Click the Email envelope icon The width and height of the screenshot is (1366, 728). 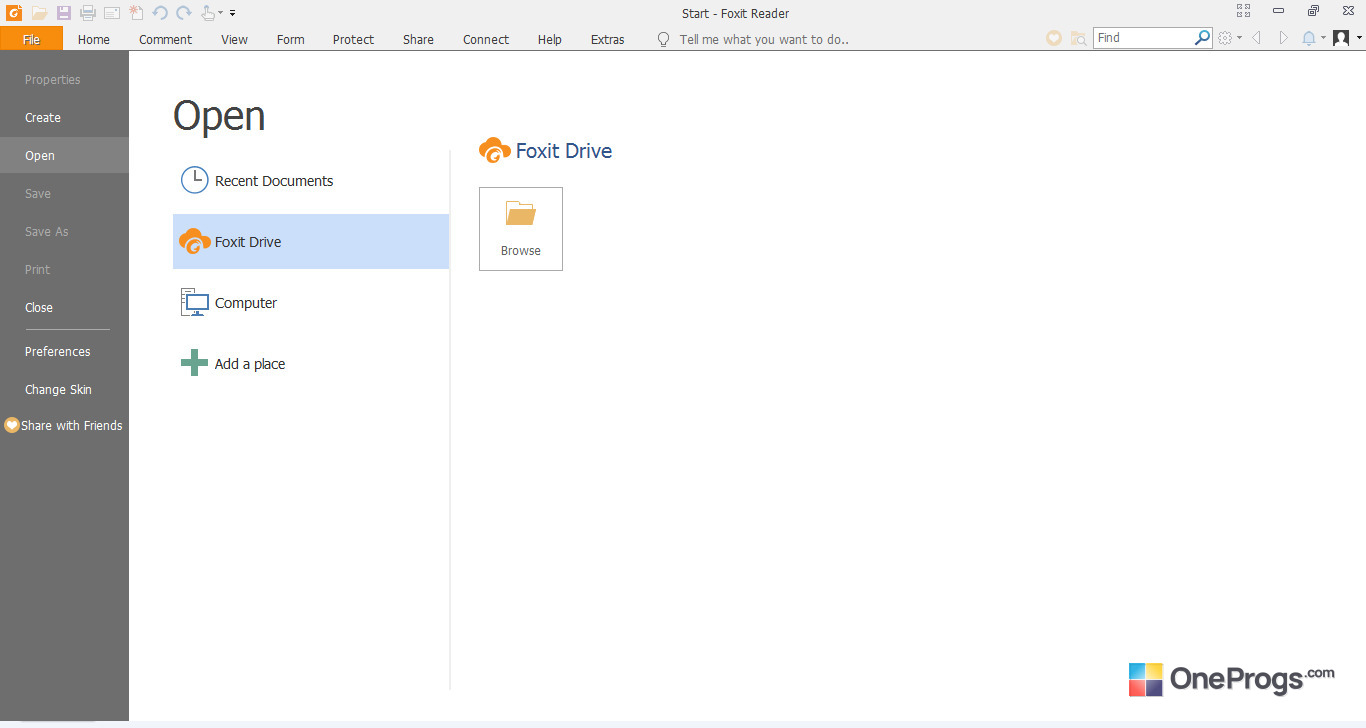point(112,13)
